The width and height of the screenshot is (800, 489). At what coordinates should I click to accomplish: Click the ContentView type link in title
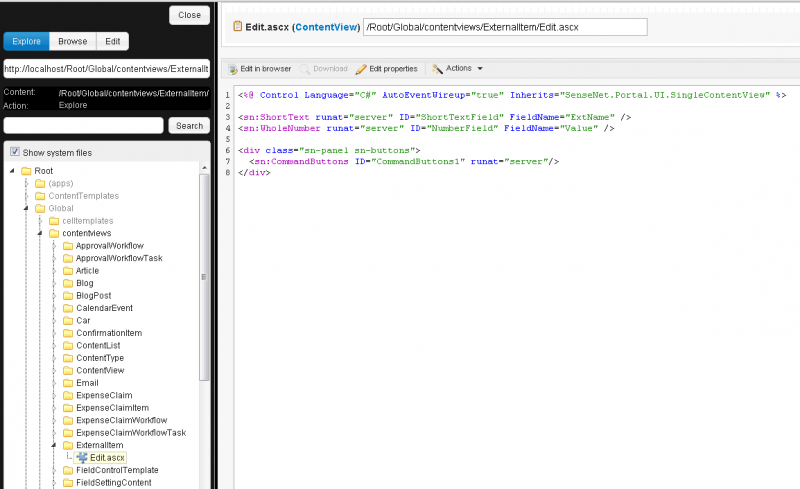pyautogui.click(x=326, y=27)
